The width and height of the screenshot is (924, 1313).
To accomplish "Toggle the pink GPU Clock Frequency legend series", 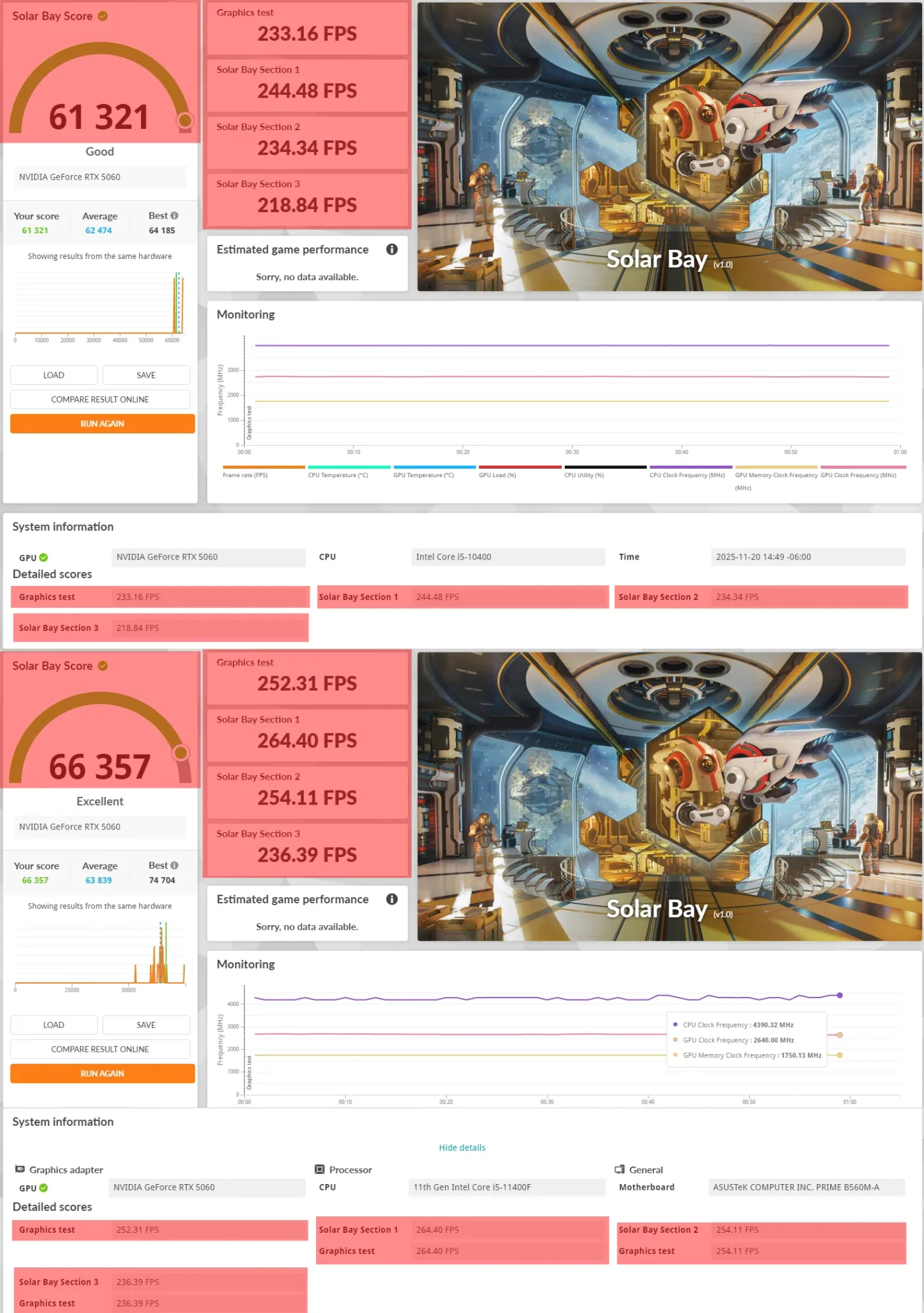I will point(862,472).
